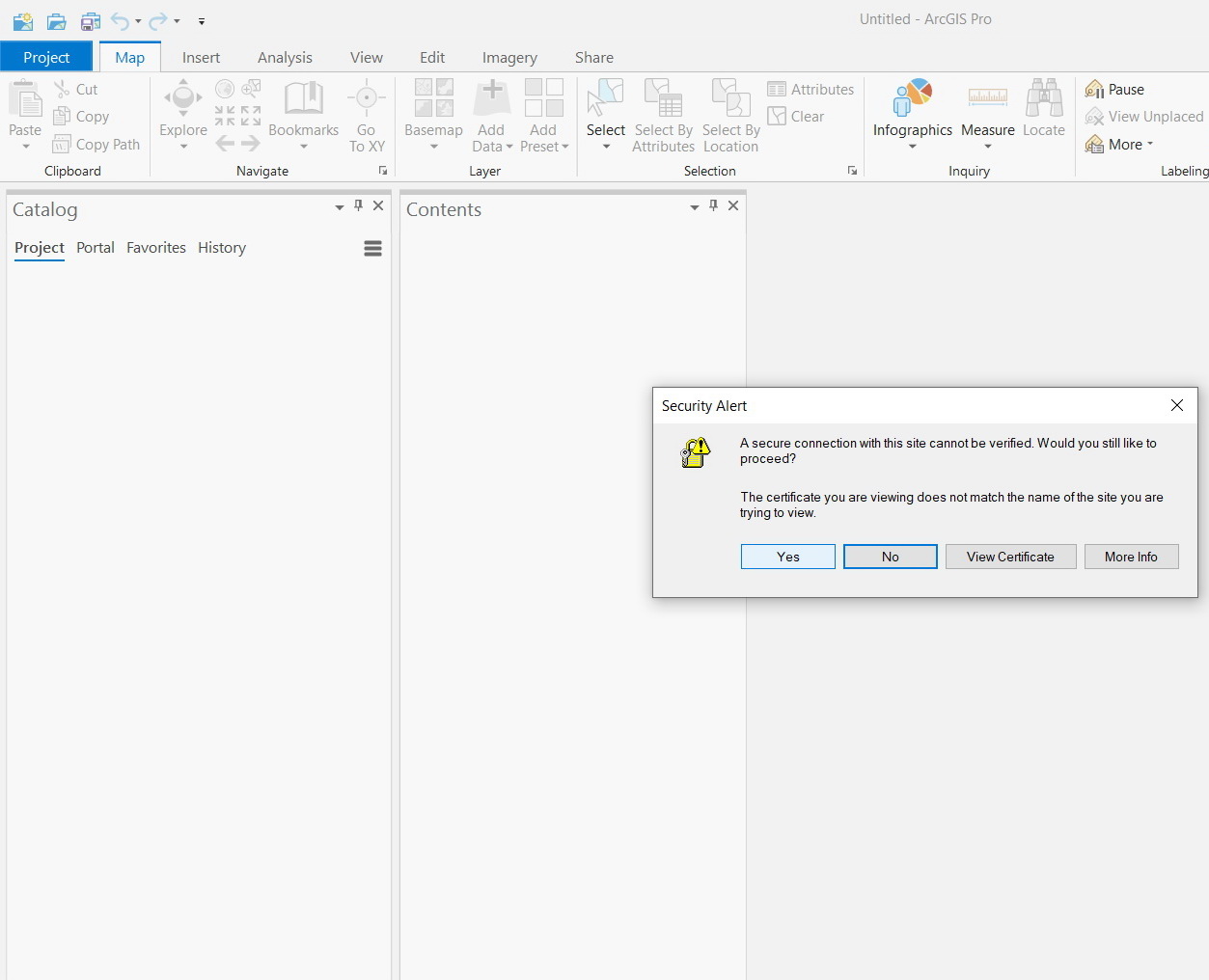The image size is (1209, 980).
Task: Click the Redo arrow icon
Action: [158, 21]
